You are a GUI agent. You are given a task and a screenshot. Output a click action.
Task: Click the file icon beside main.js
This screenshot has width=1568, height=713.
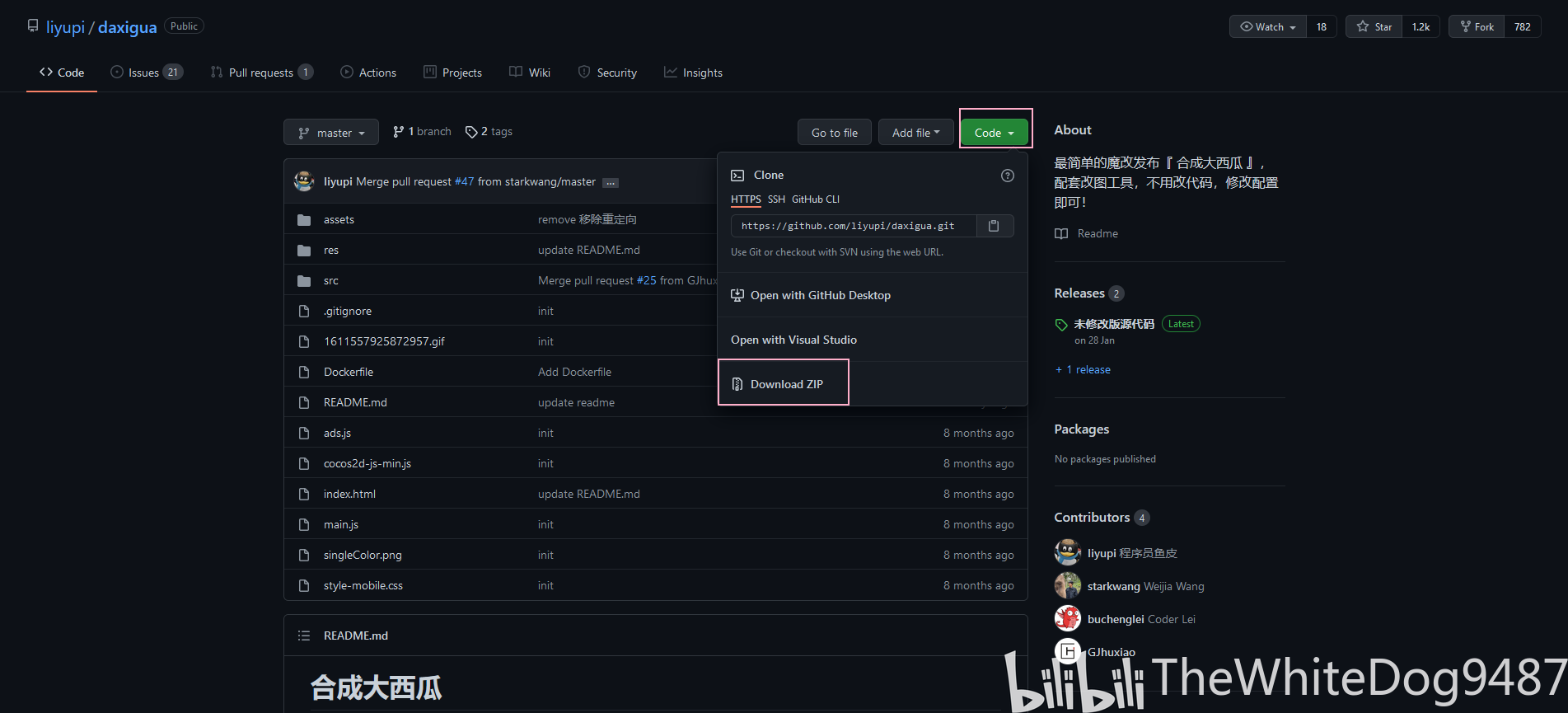[304, 525]
